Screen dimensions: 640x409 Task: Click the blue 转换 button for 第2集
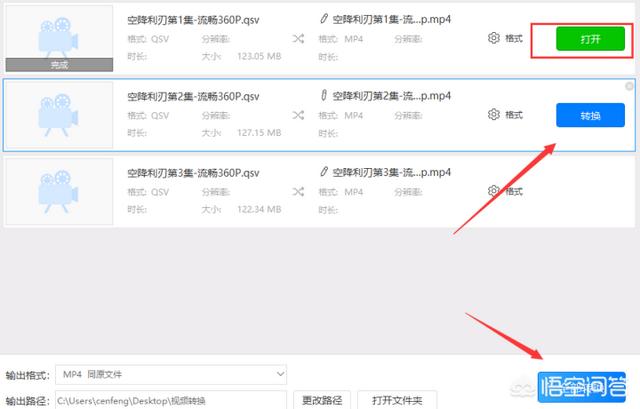coord(590,115)
